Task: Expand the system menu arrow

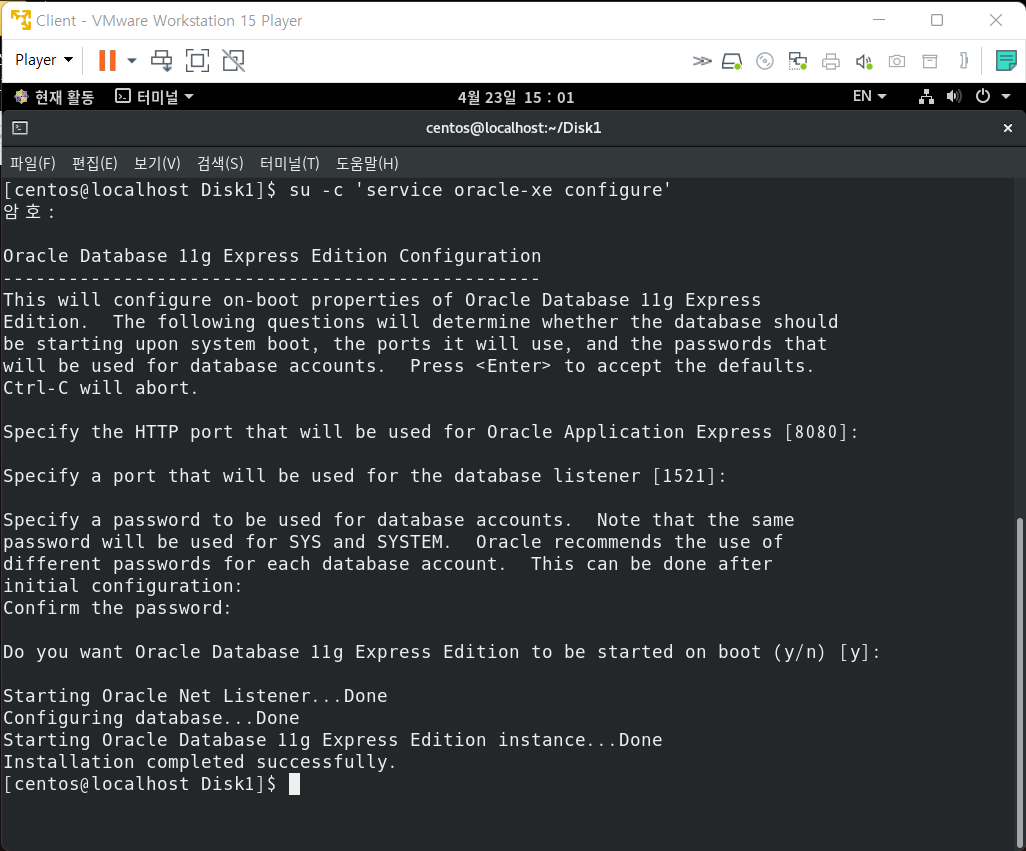Action: click(1006, 97)
